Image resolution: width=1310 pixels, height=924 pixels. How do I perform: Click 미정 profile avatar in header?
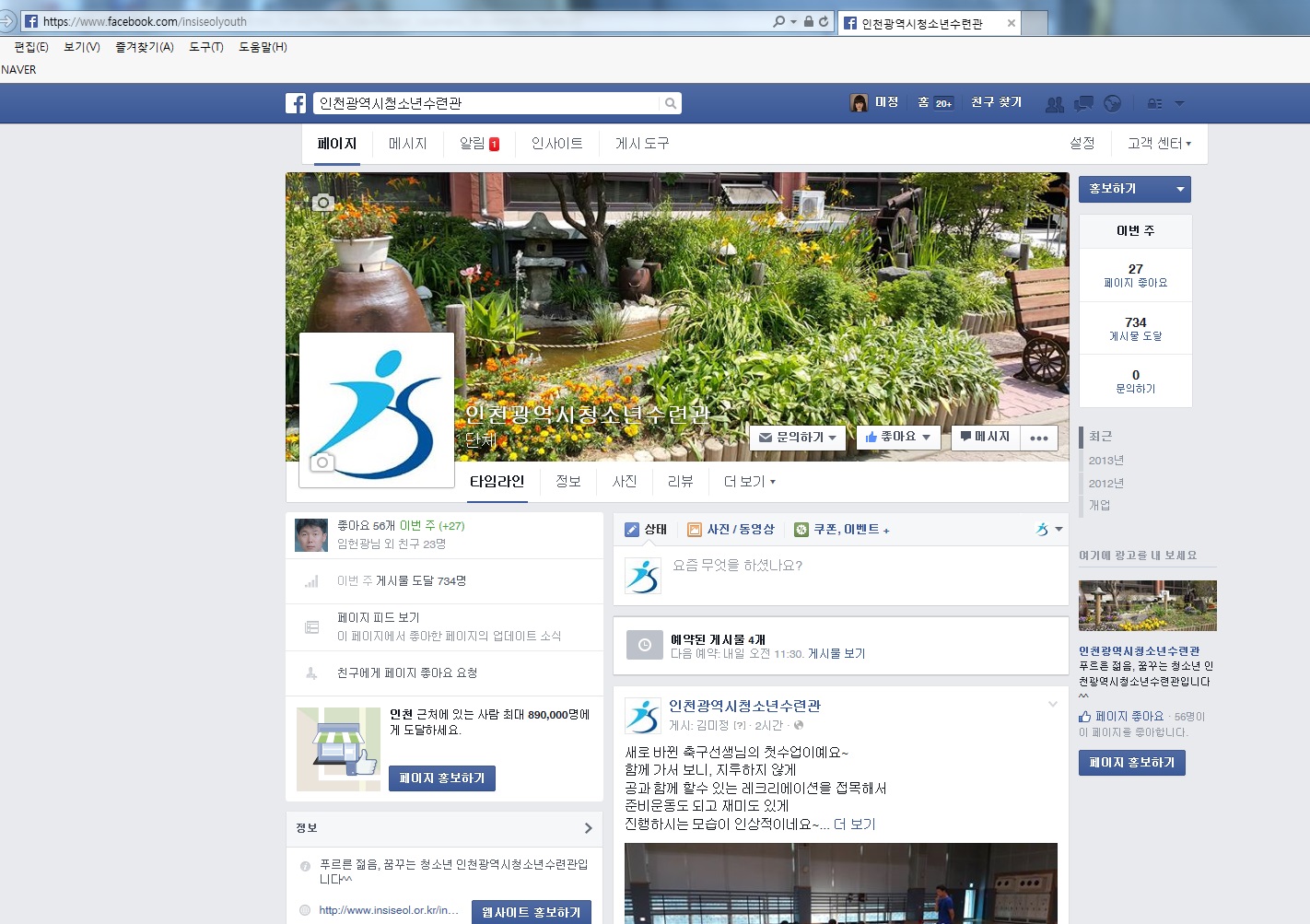[x=859, y=102]
